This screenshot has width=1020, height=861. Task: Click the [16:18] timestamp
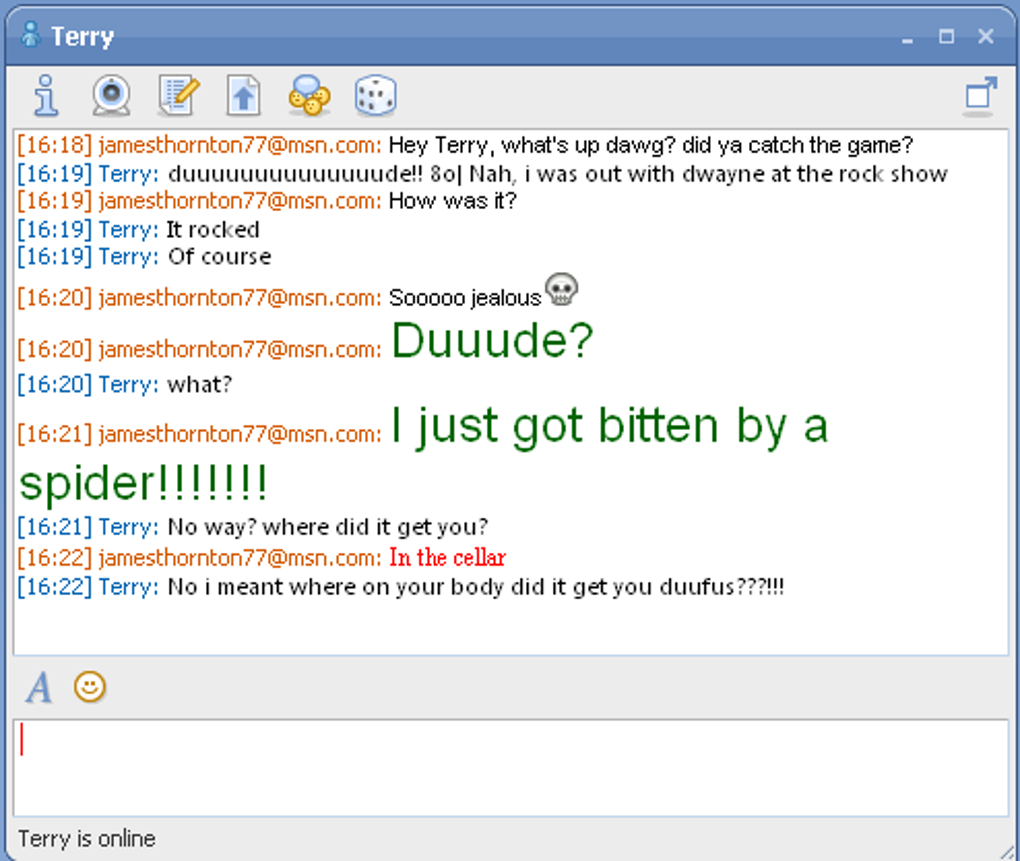(55, 145)
